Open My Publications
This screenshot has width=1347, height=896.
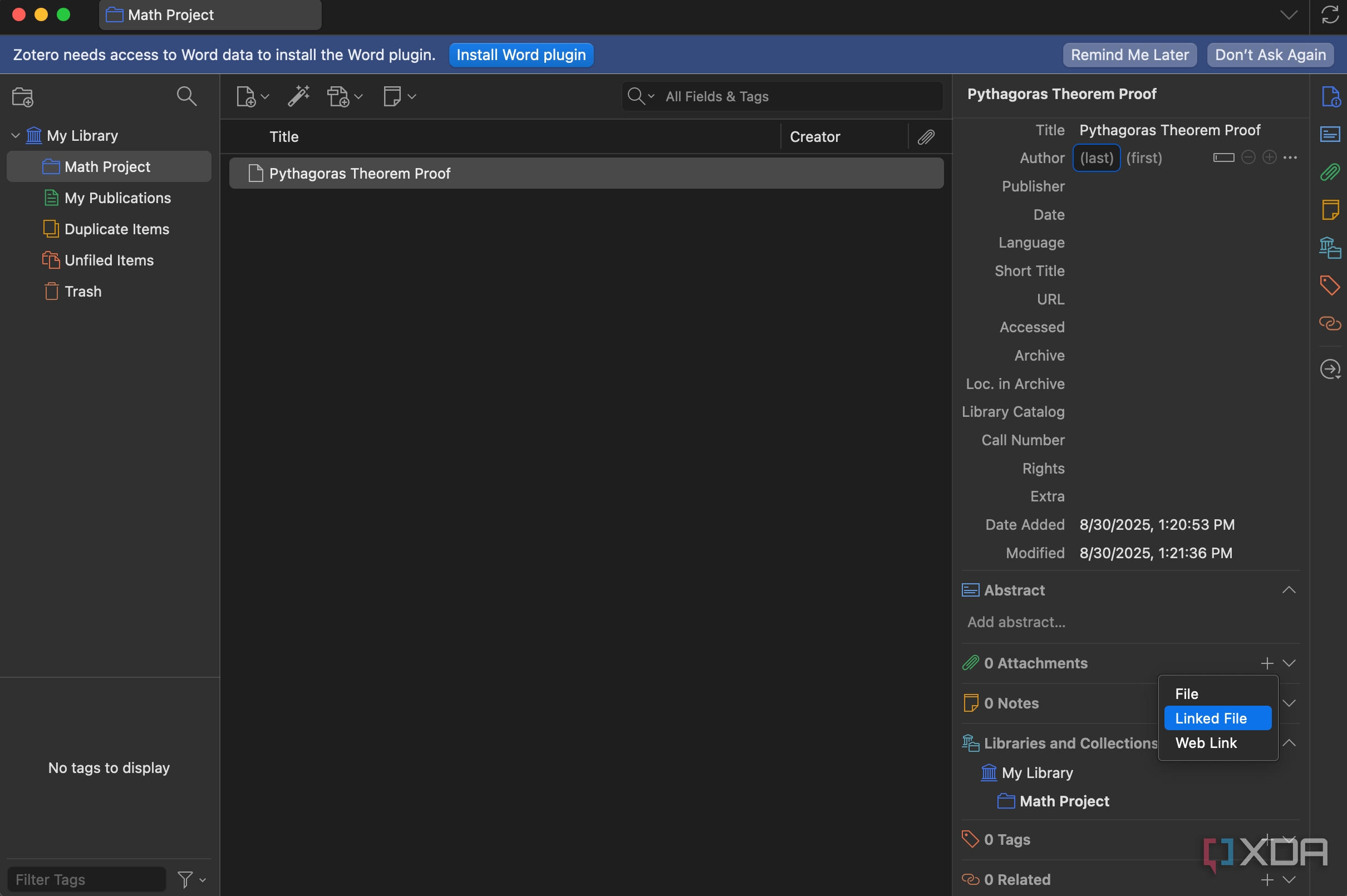[x=117, y=198]
